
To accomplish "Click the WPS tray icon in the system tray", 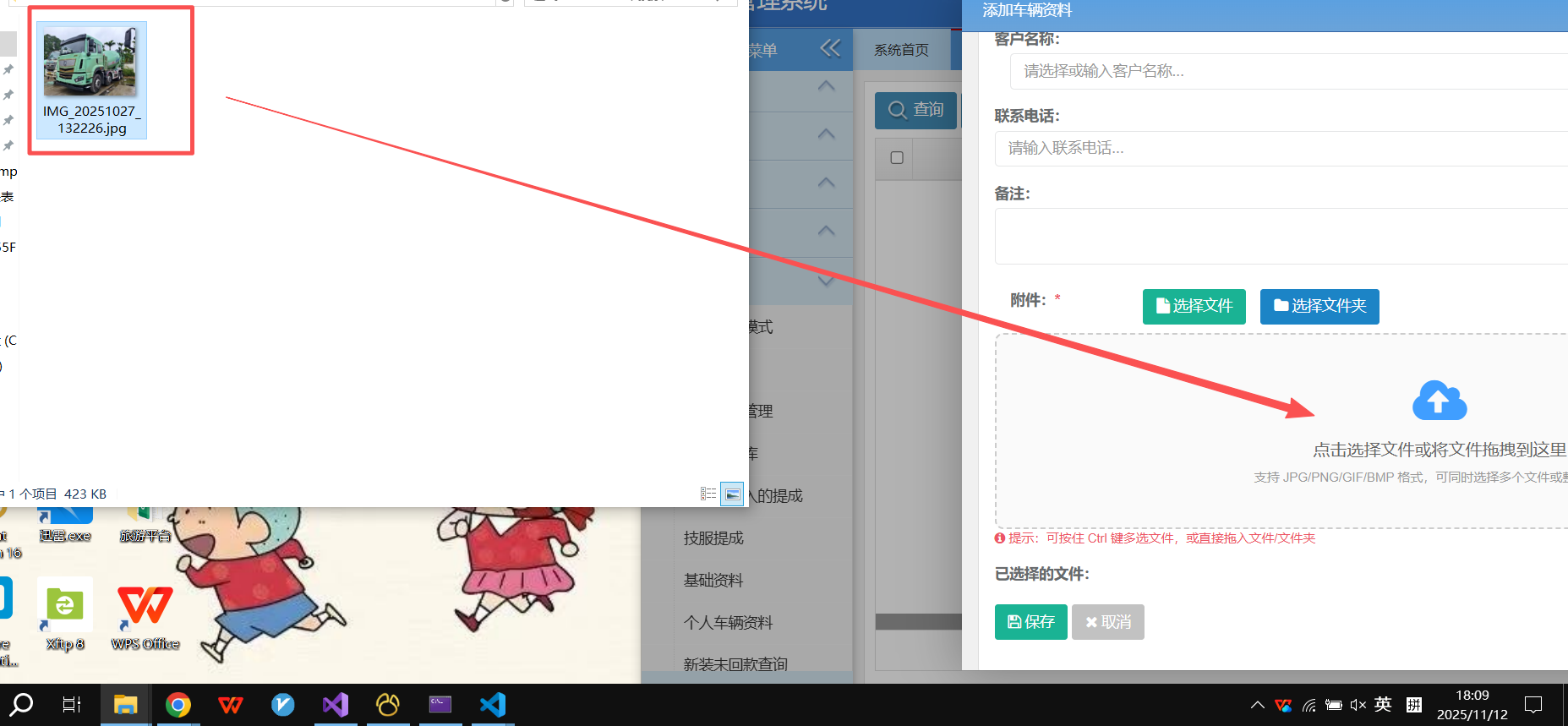I will 1283,705.
